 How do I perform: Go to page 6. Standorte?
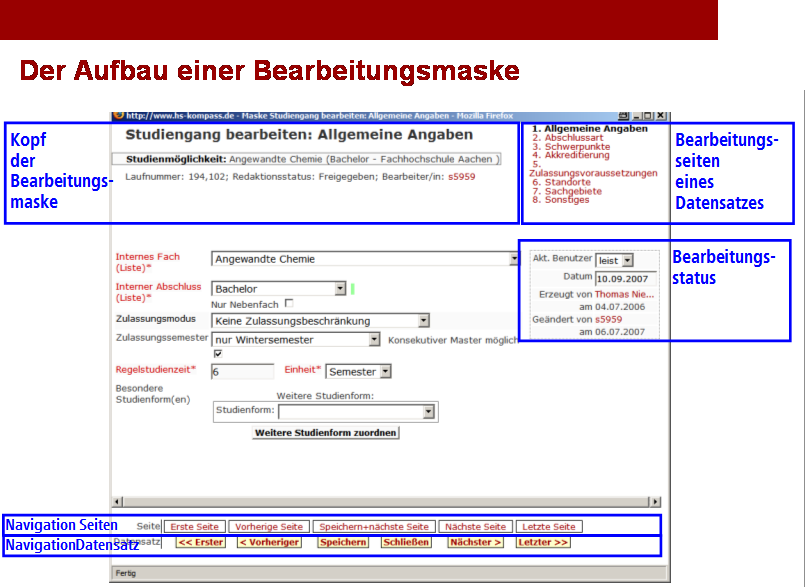[562, 182]
